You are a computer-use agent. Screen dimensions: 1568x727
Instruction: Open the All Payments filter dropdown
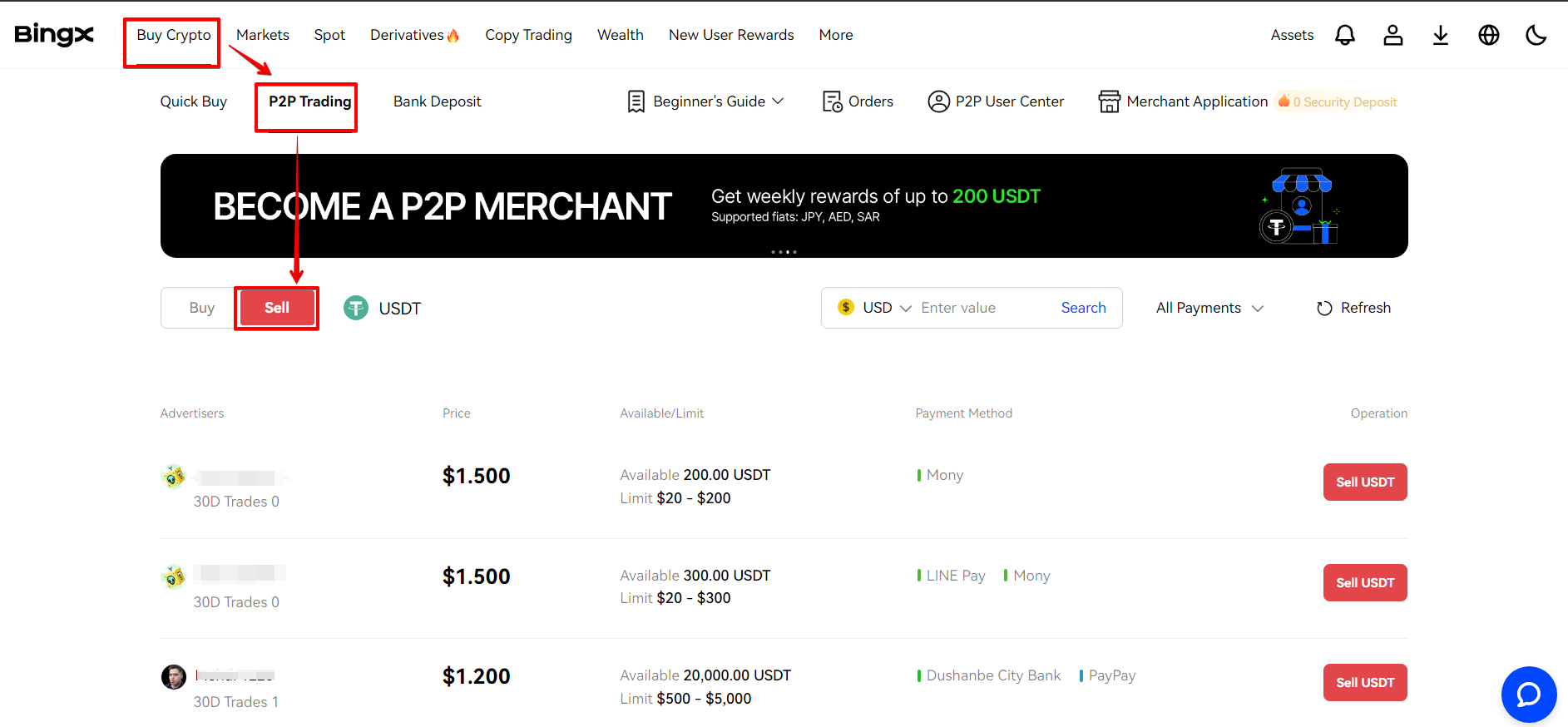click(1209, 308)
